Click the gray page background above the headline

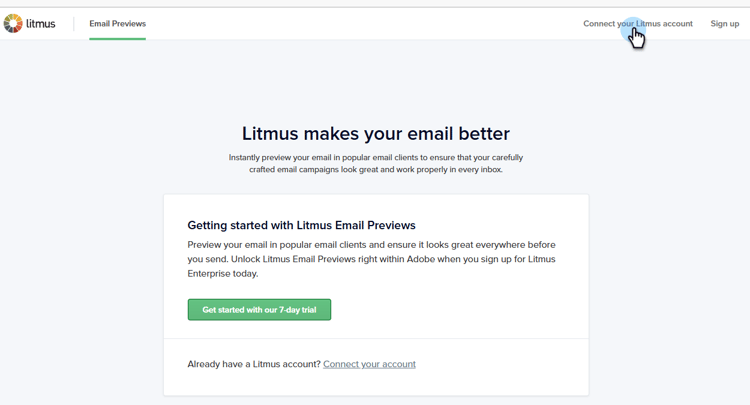375,79
